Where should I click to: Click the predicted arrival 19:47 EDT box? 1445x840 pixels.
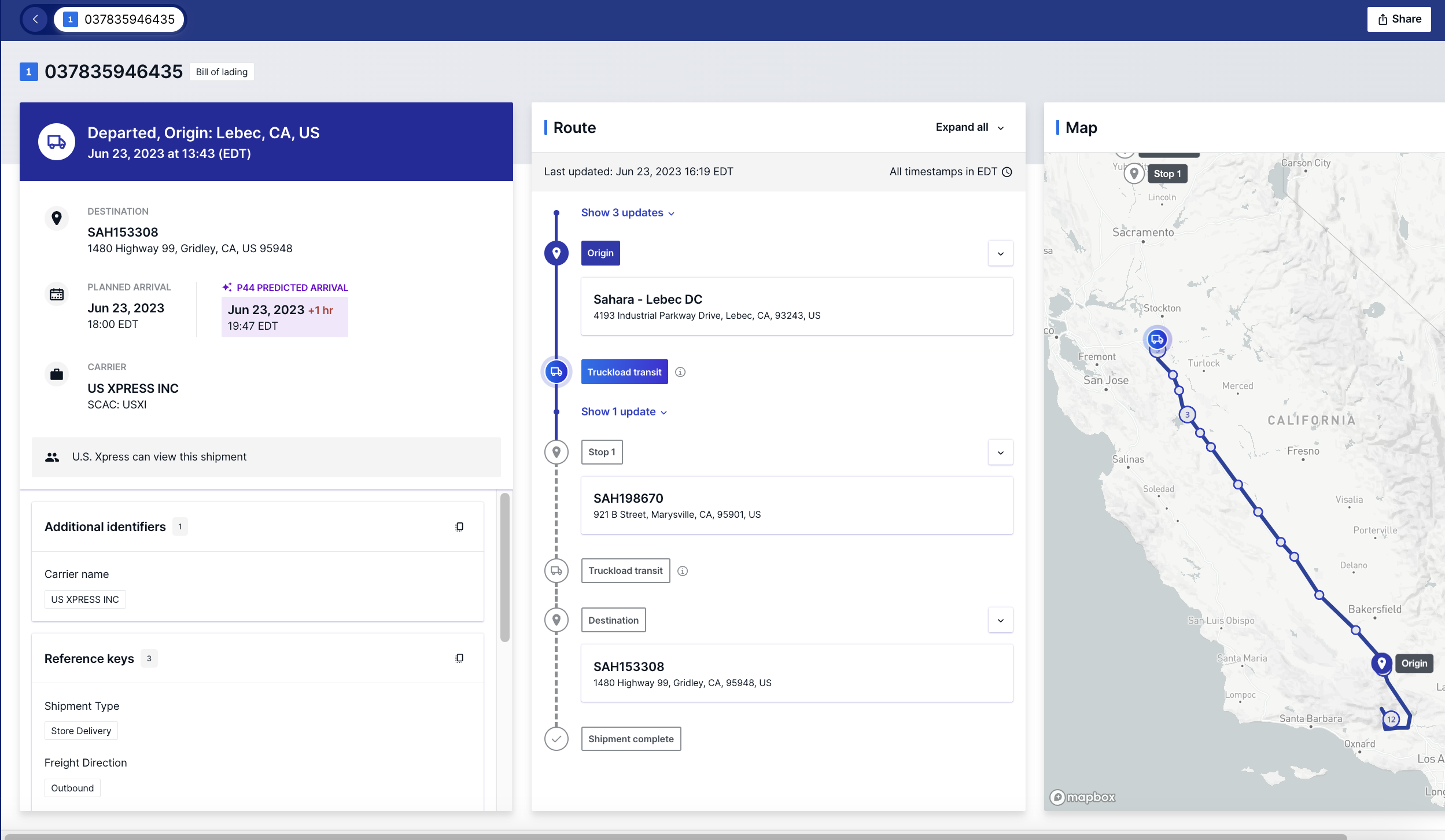point(285,317)
